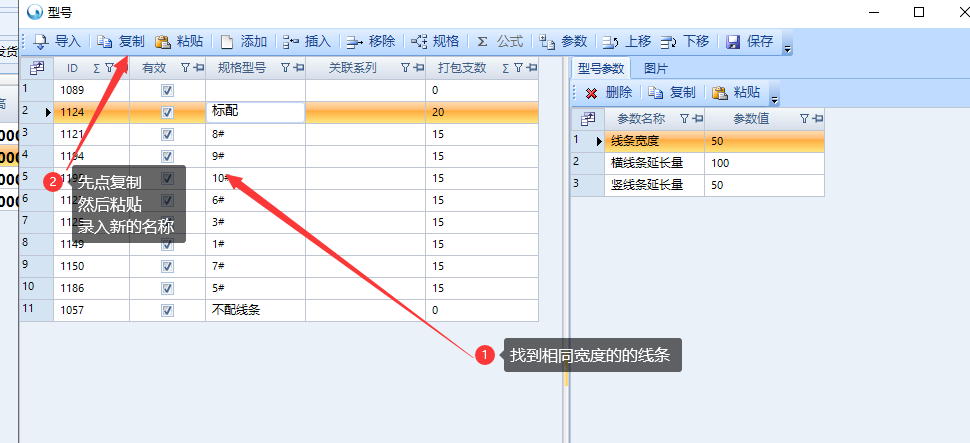Screen dimensions: 970x443
Task: Click the 标配 cell input field
Action: (x=255, y=112)
